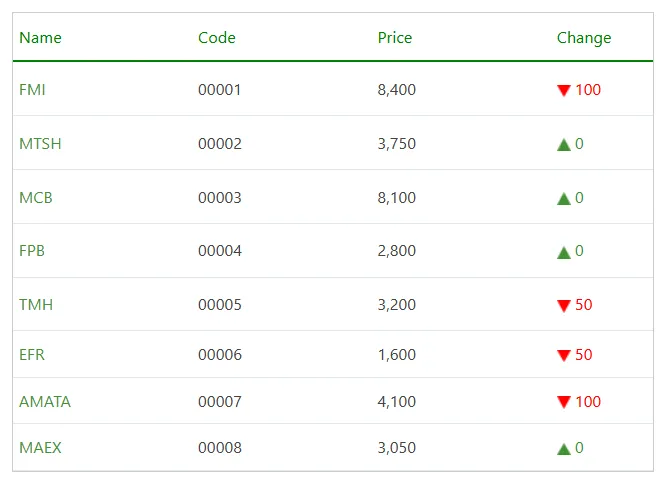Open the AMATA stock link
The image size is (663, 481).
click(45, 402)
